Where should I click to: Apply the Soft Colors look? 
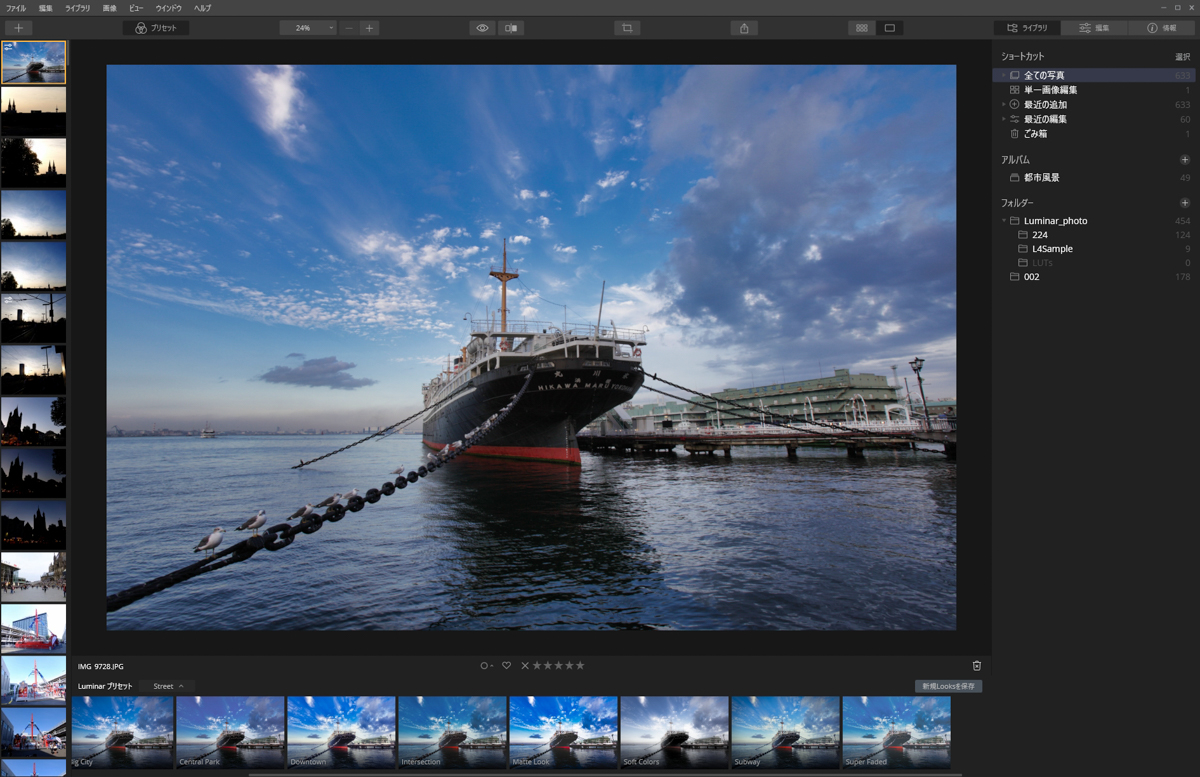(674, 733)
